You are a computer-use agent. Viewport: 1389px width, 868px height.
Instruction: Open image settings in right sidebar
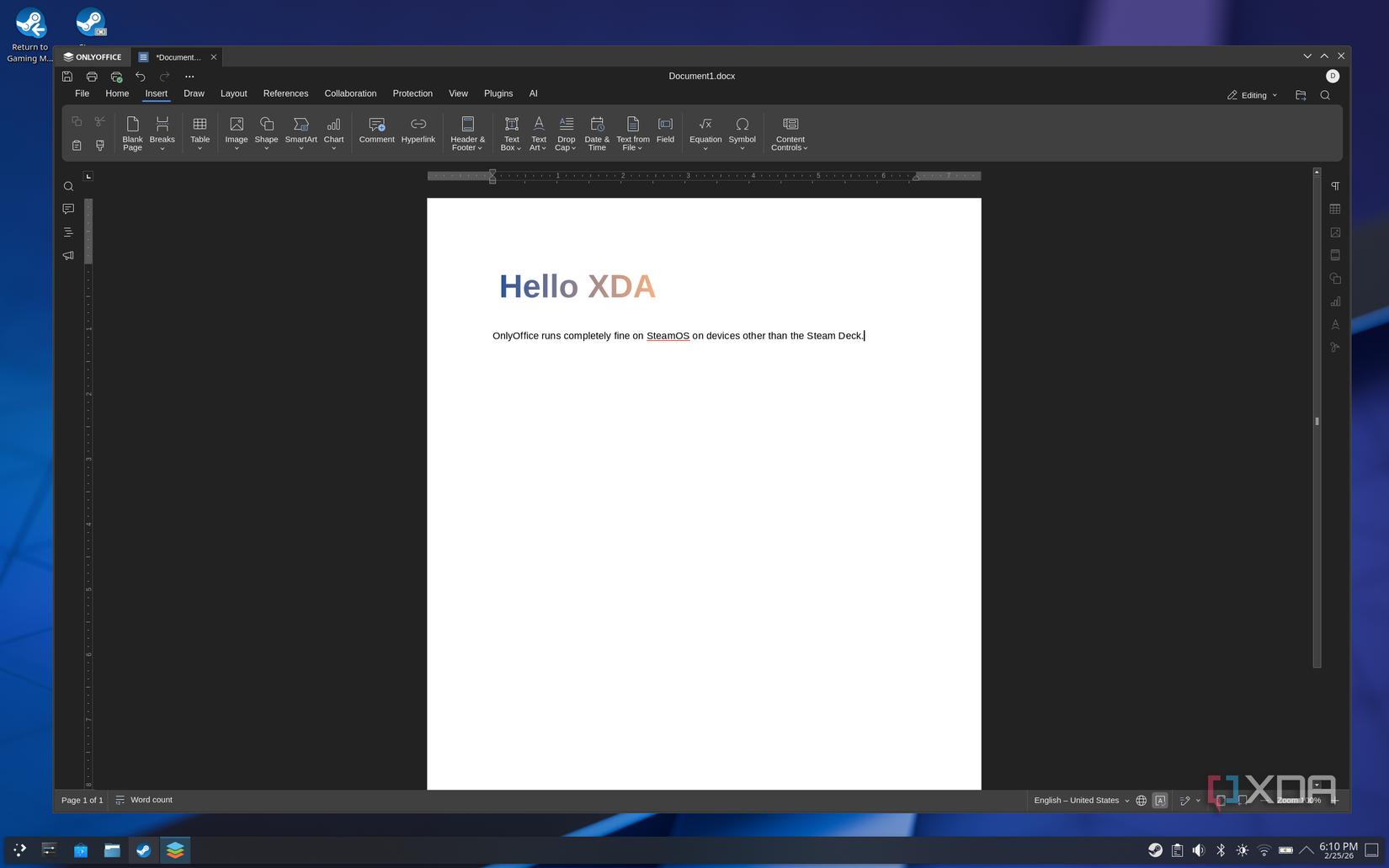click(1335, 232)
